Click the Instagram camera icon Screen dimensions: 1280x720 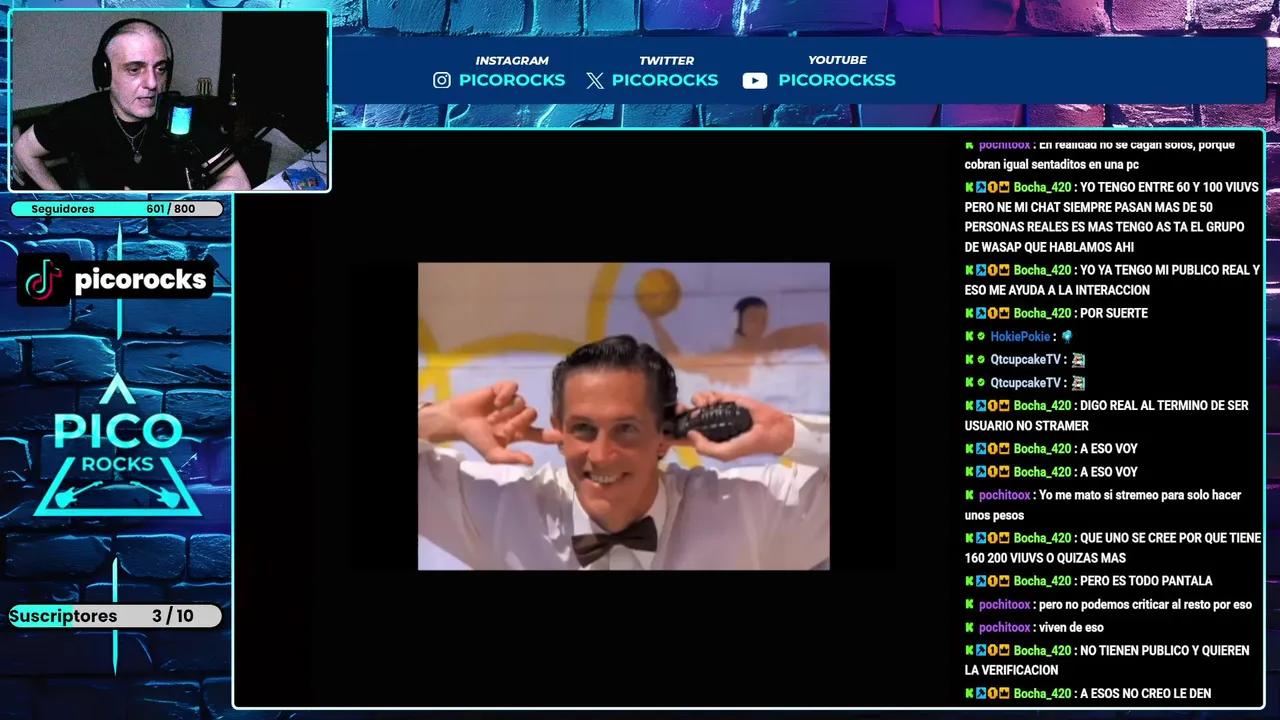click(x=441, y=80)
